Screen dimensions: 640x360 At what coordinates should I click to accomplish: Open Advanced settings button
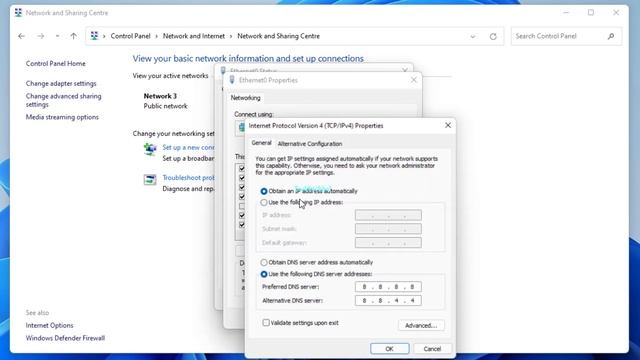coord(421,325)
